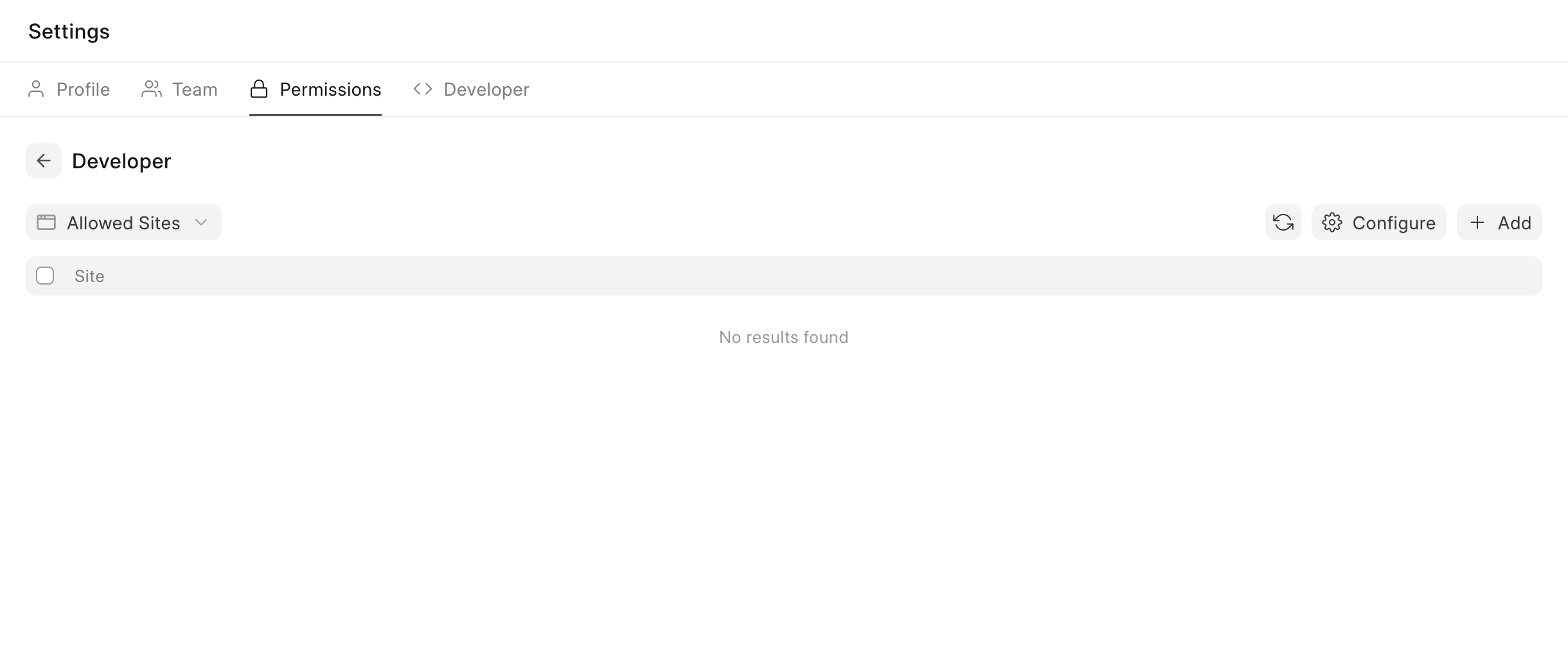Viewport: 1568px width, 661px height.
Task: Toggle the select-all checkbox beside Site
Action: pyautogui.click(x=45, y=276)
